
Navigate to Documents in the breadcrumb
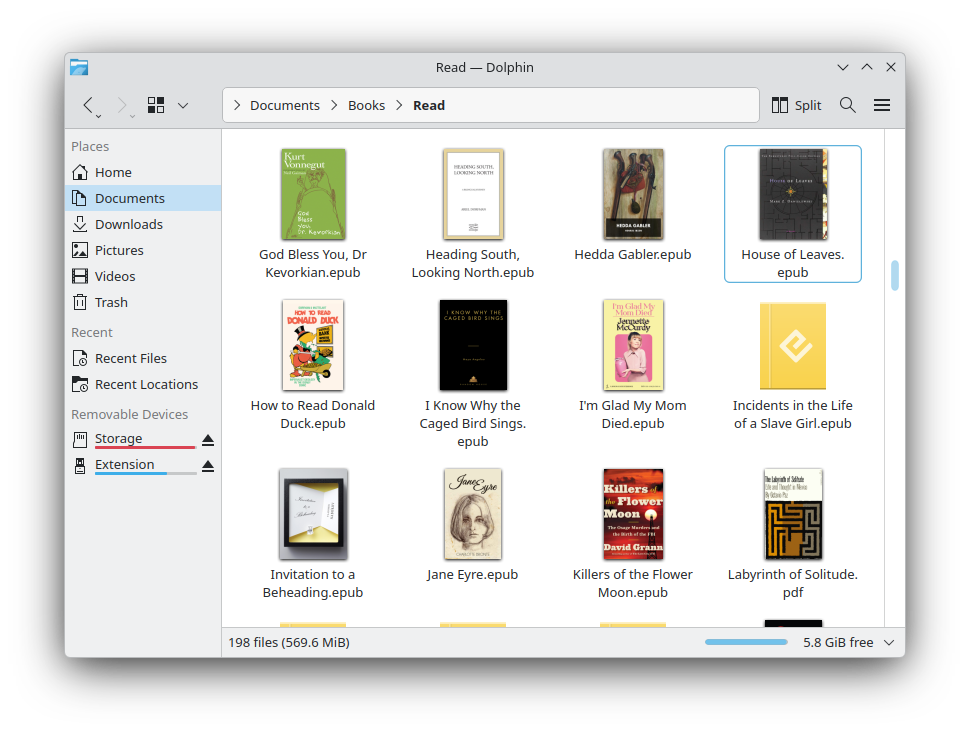click(x=285, y=105)
